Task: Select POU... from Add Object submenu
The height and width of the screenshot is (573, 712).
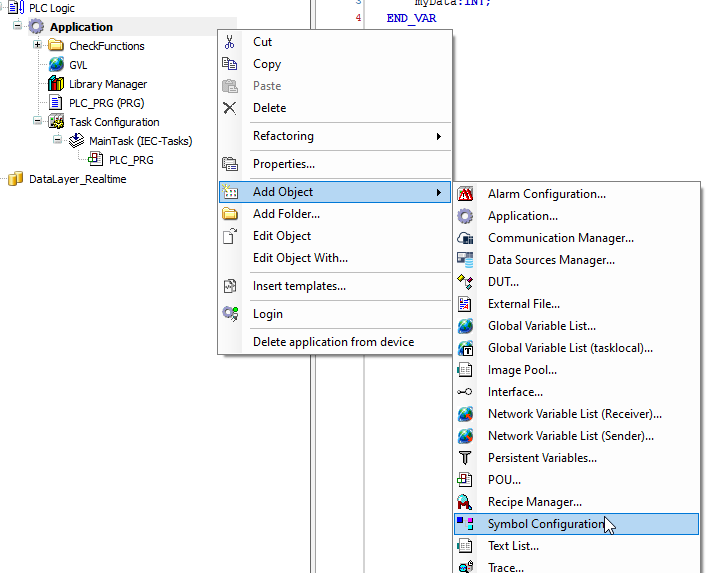Action: (x=577, y=480)
